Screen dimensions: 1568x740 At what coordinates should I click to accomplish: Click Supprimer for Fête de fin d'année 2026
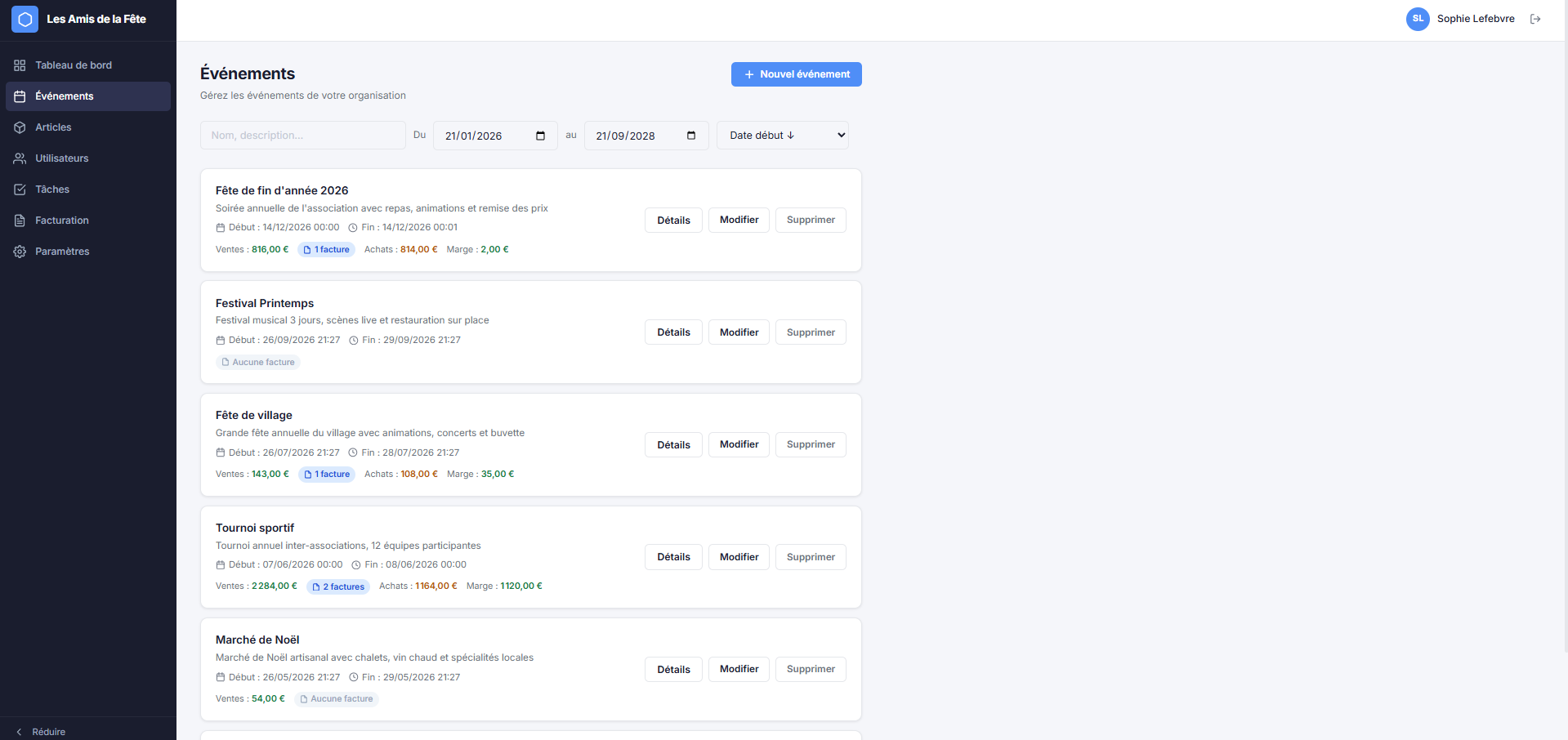[x=811, y=220]
